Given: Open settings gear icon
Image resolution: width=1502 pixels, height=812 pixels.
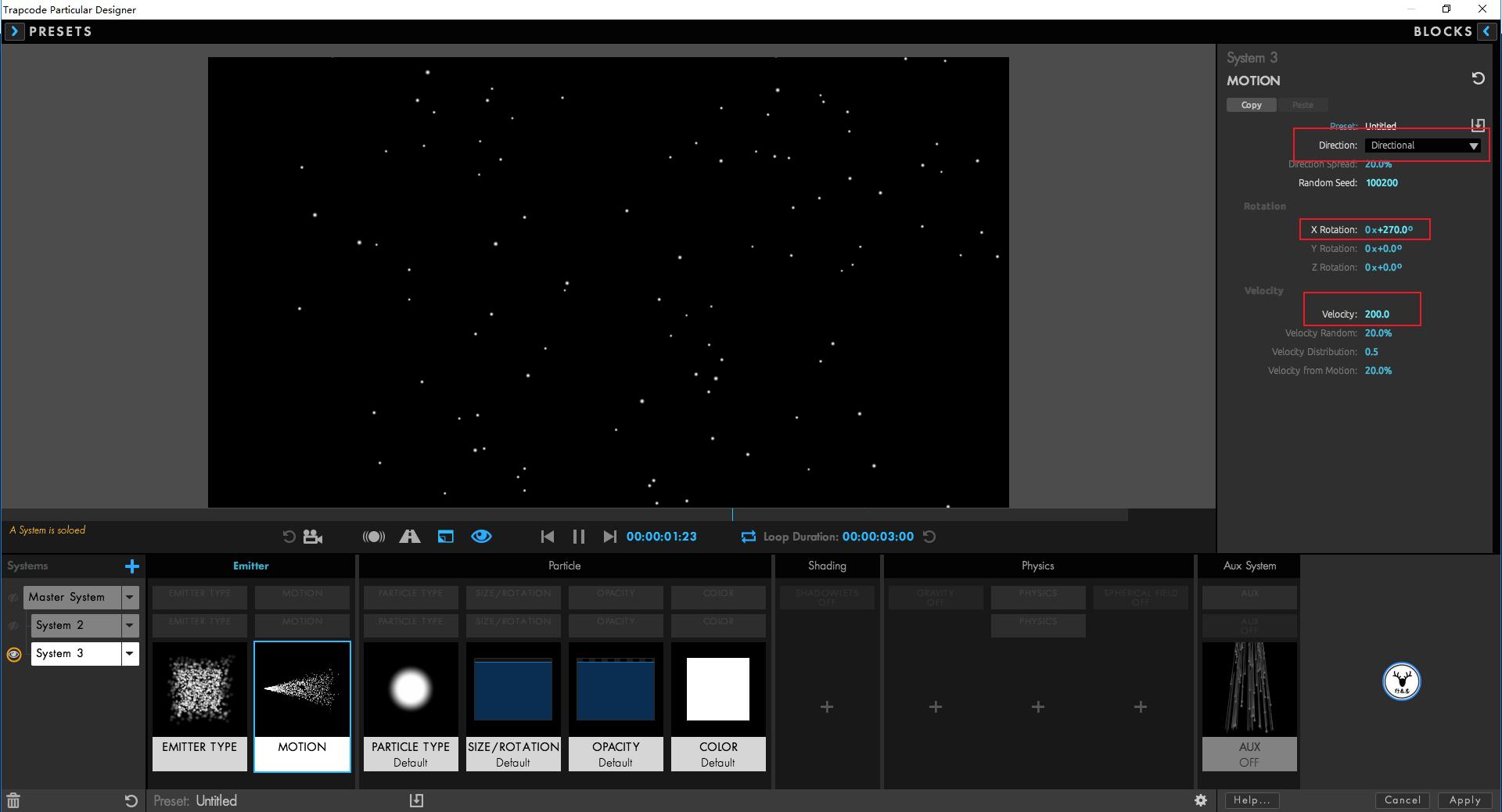Looking at the screenshot, I should coord(1200,800).
